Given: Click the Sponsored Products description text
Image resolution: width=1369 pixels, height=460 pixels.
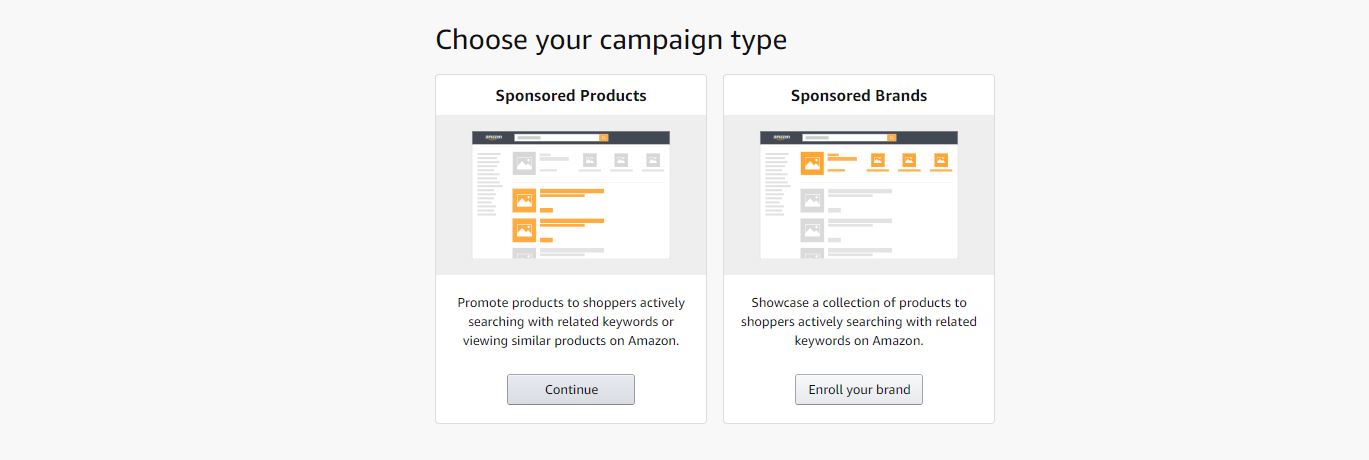Looking at the screenshot, I should (571, 321).
